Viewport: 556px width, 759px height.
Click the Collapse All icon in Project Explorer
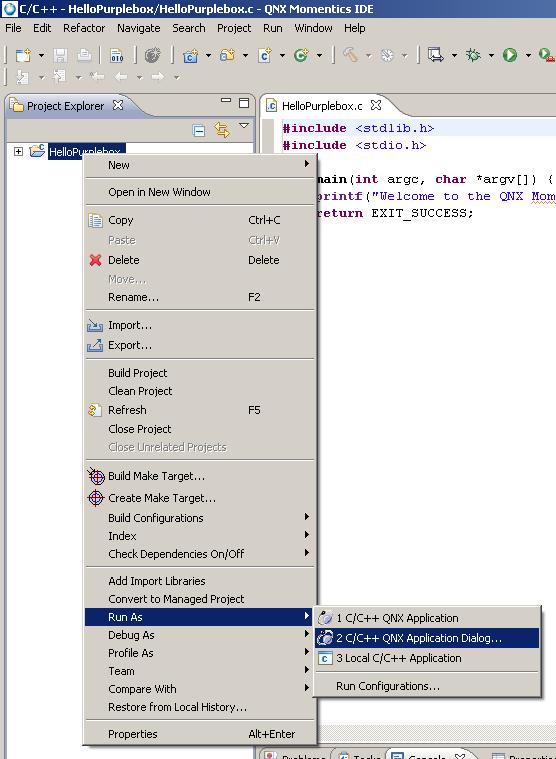point(199,130)
